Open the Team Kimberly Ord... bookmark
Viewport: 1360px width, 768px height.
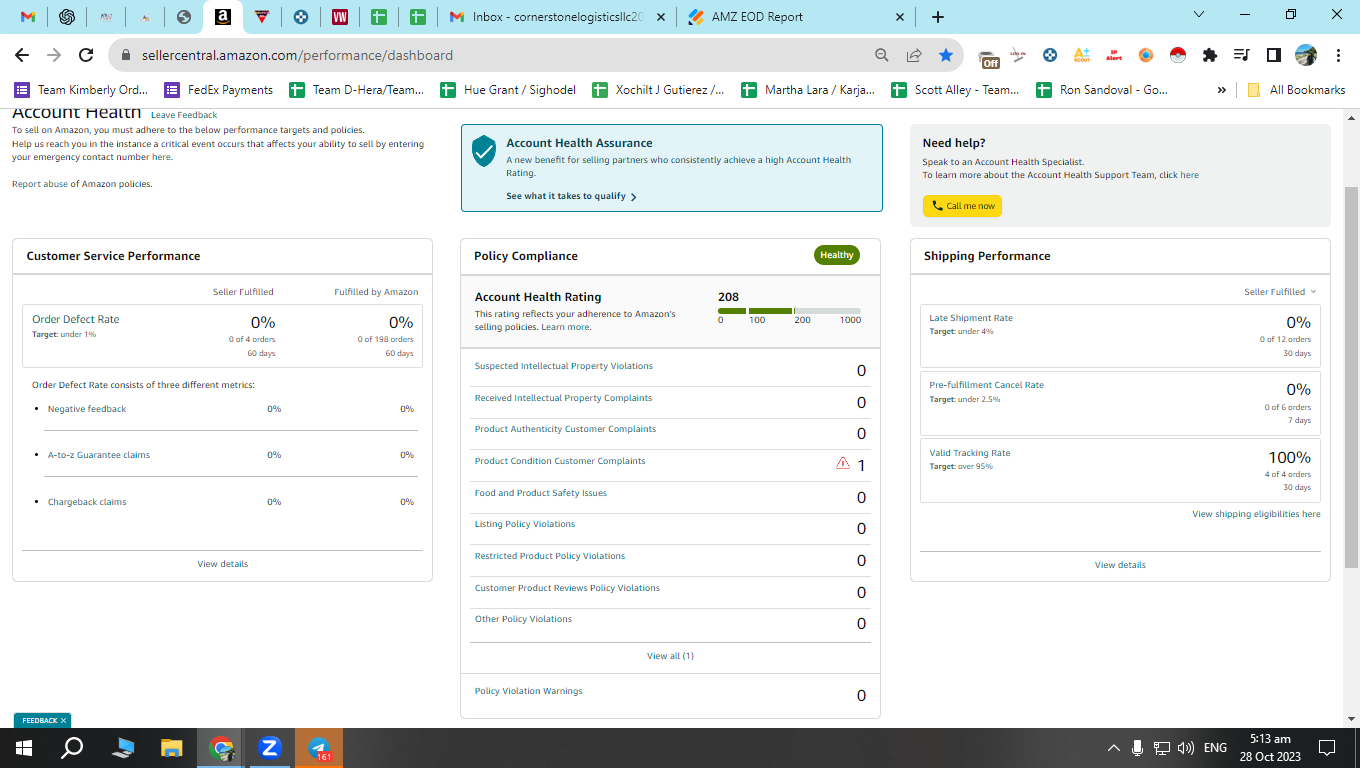tap(80, 90)
